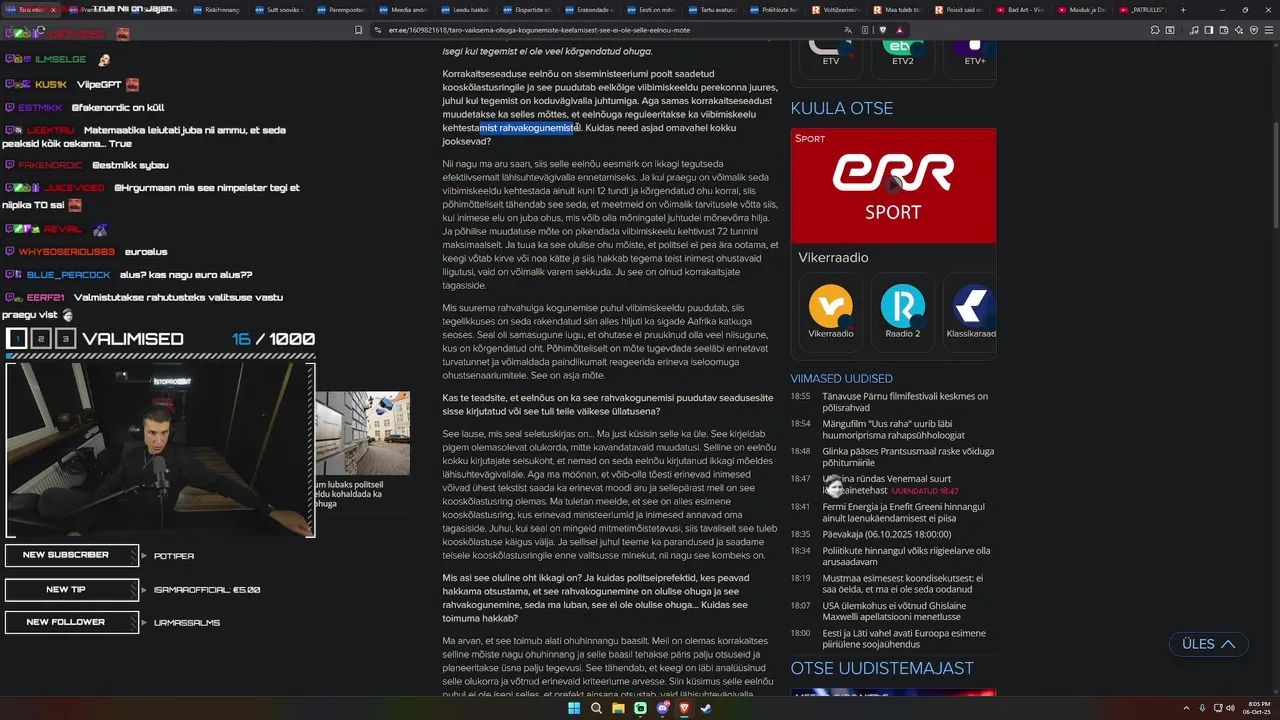This screenshot has height=720, width=1280.
Task: Open the Brave playlist music note icon
Action: [x=1194, y=30]
